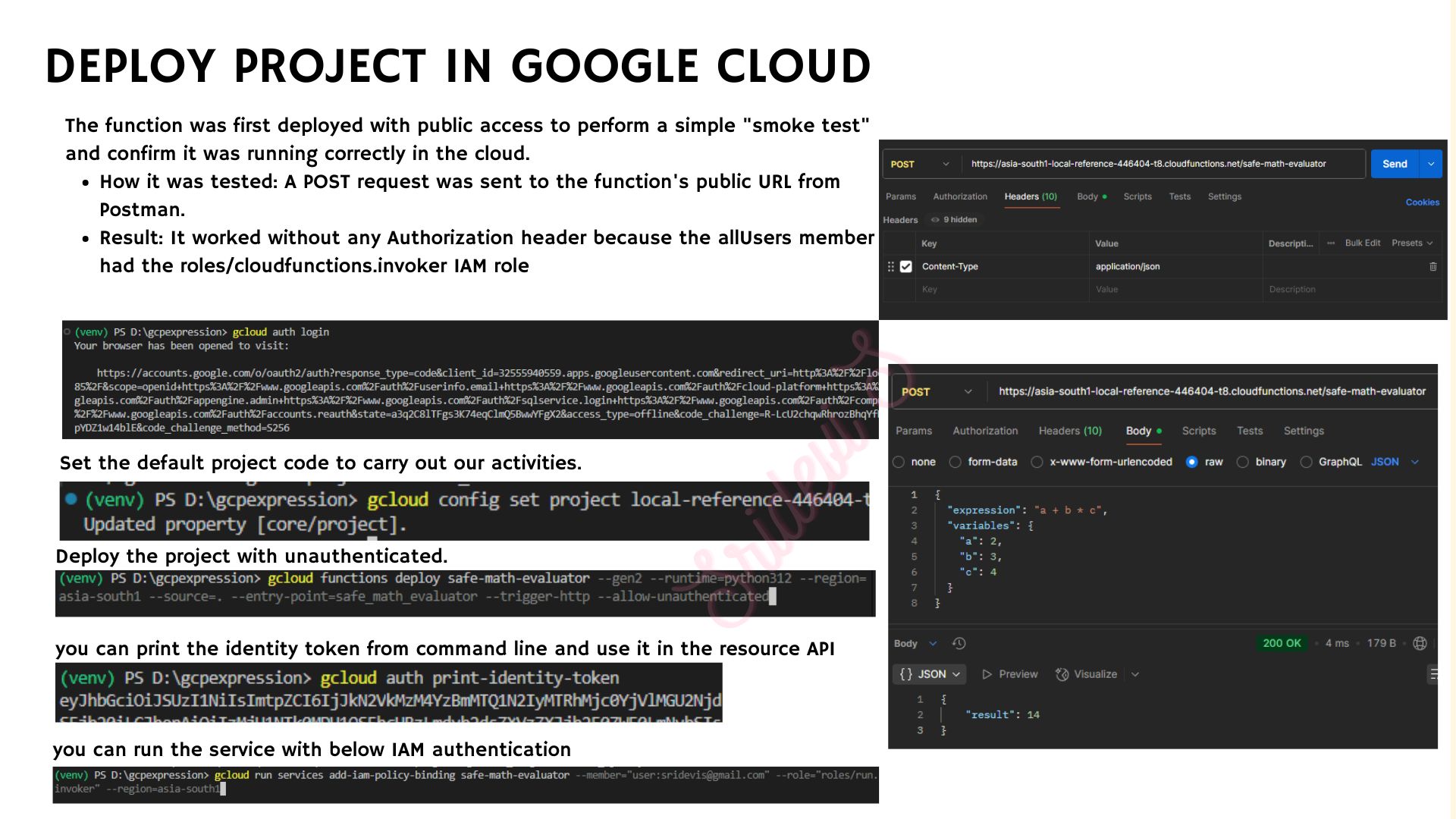Click the curly braces JSON format icon
The width and height of the screenshot is (1456, 819).
click(x=906, y=674)
